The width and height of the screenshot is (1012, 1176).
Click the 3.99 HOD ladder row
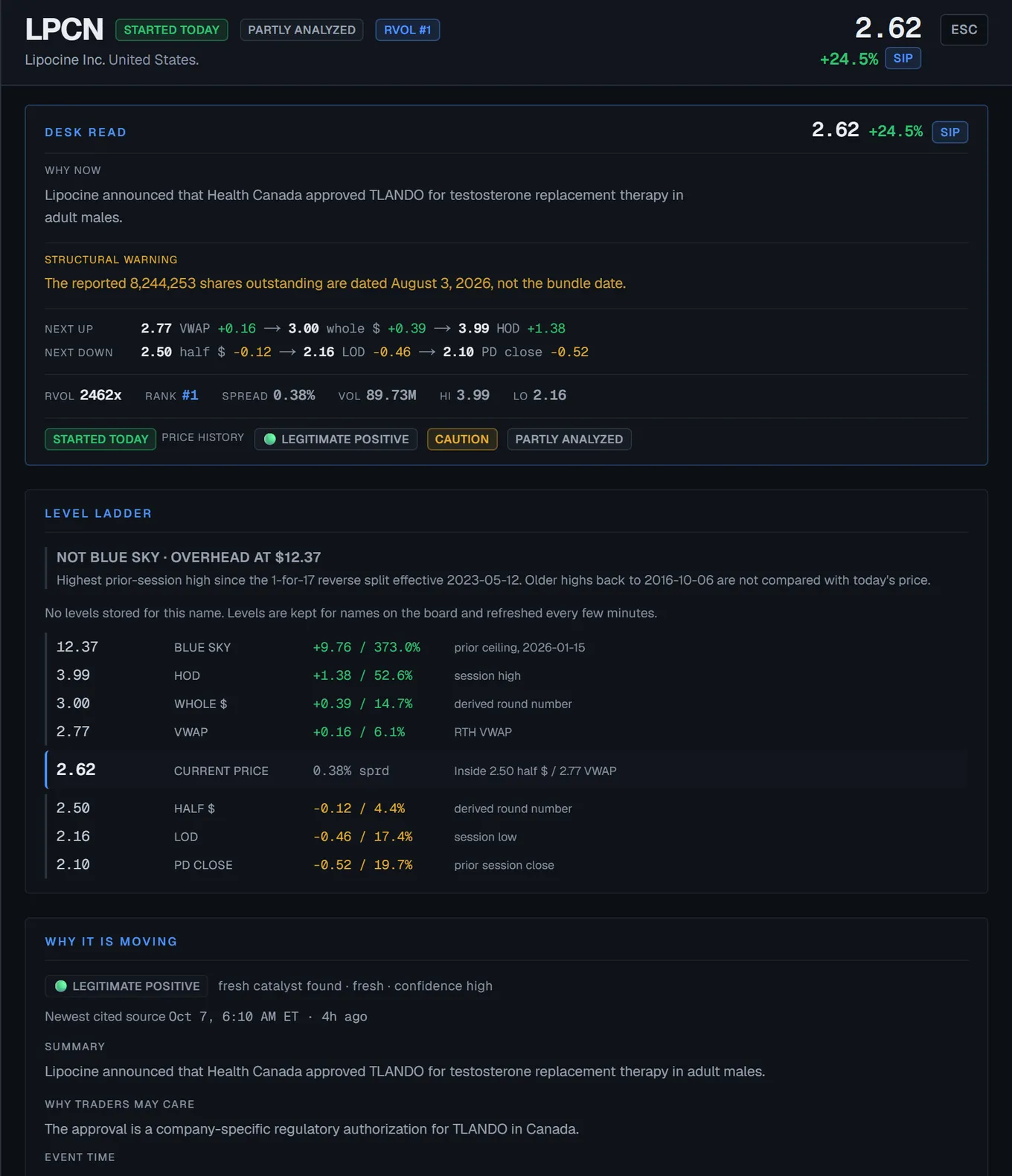(x=507, y=675)
